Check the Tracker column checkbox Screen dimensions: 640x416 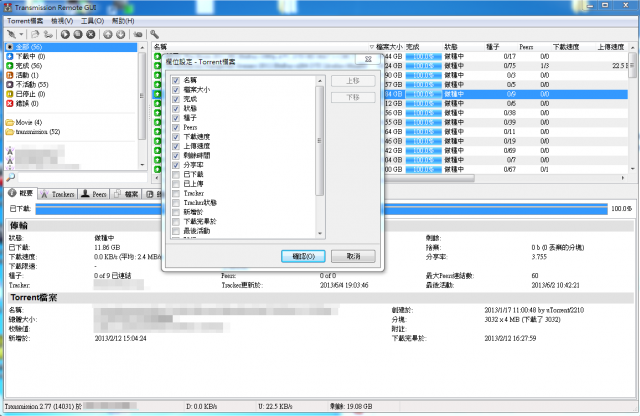click(176, 193)
